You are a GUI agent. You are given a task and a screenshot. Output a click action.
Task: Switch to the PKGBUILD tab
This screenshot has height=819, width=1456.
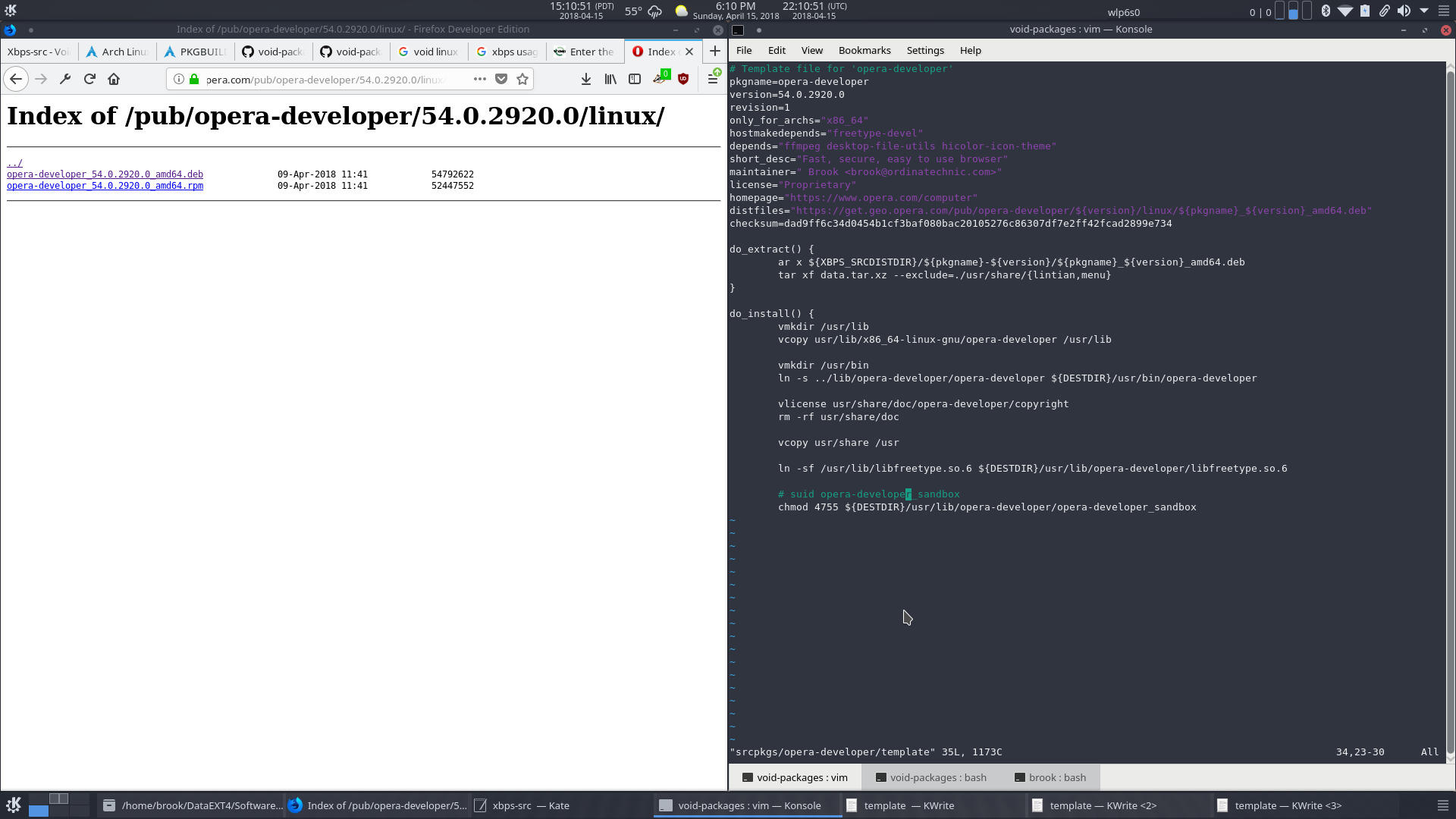[196, 52]
